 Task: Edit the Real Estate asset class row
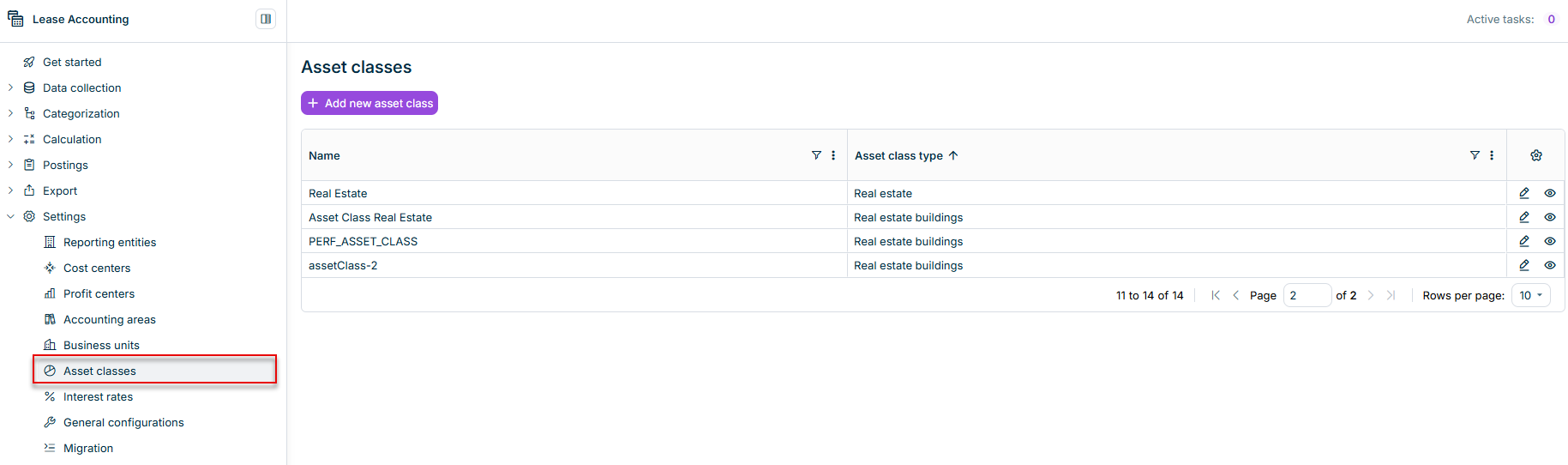coord(1524,193)
